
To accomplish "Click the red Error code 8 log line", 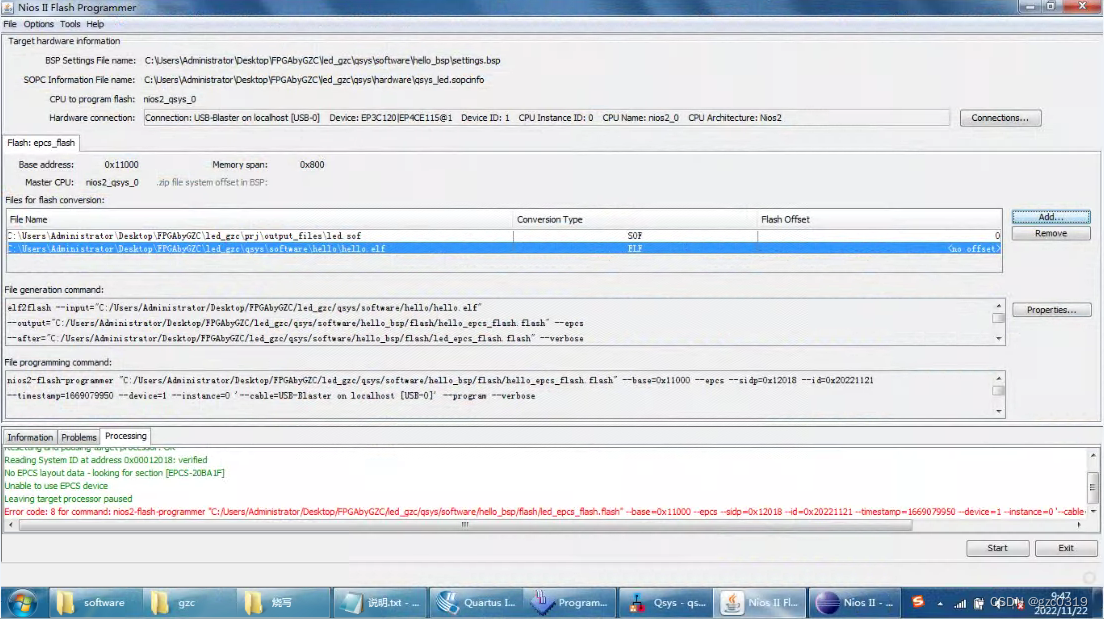I will [545, 512].
